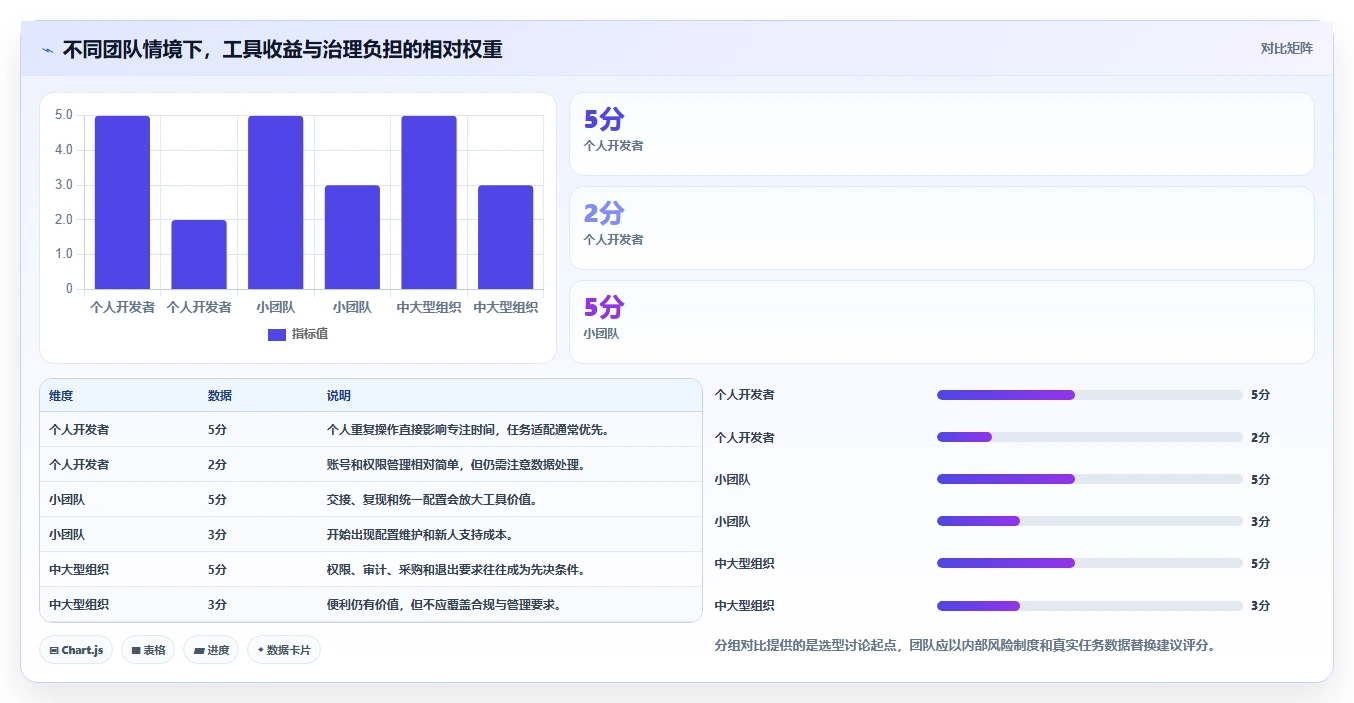Image resolution: width=1354 pixels, height=703 pixels.
Task: Click the 小团队 progress bar showing 5分
Action: click(1089, 479)
